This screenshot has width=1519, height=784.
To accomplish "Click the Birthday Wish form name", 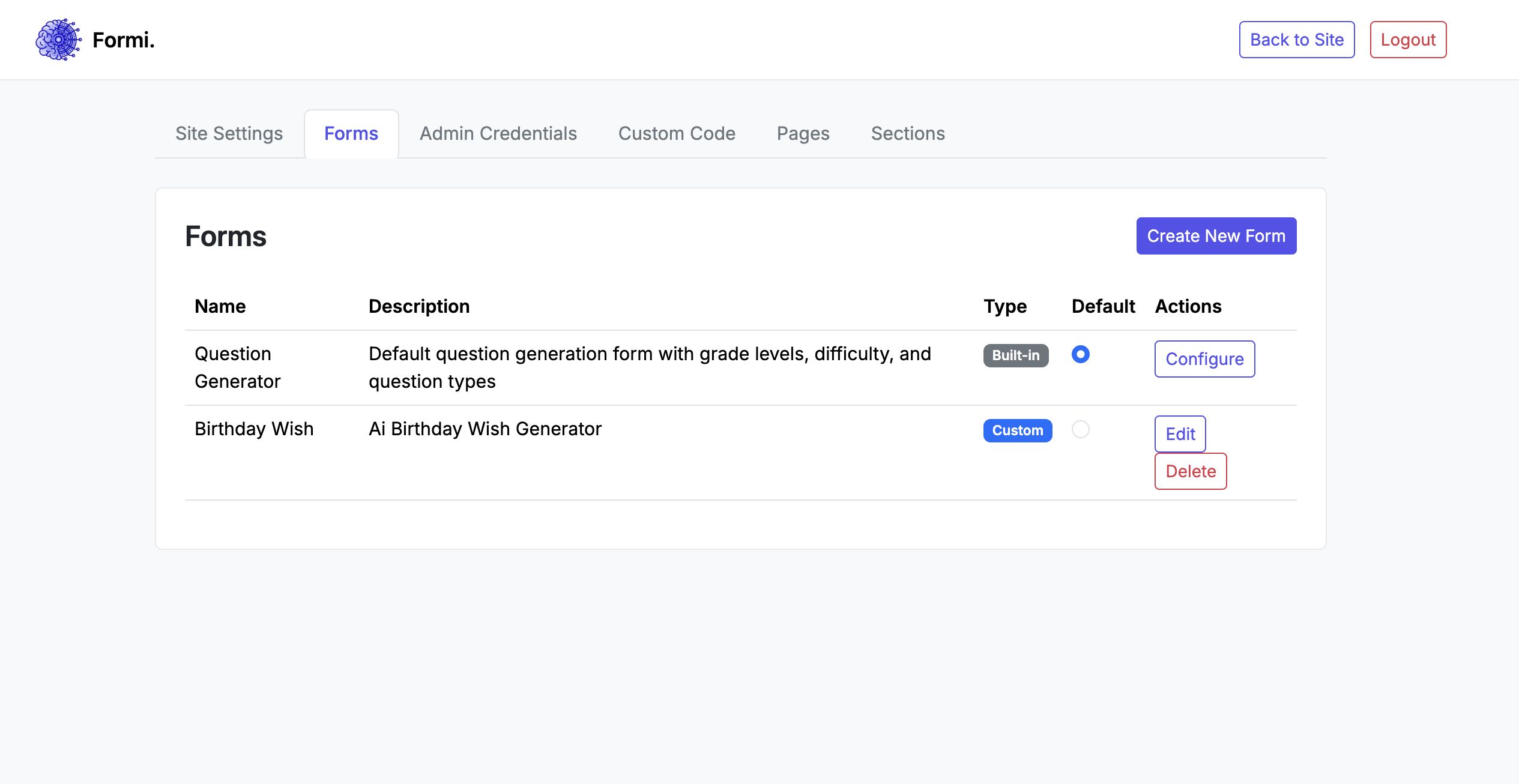I will click(x=254, y=429).
